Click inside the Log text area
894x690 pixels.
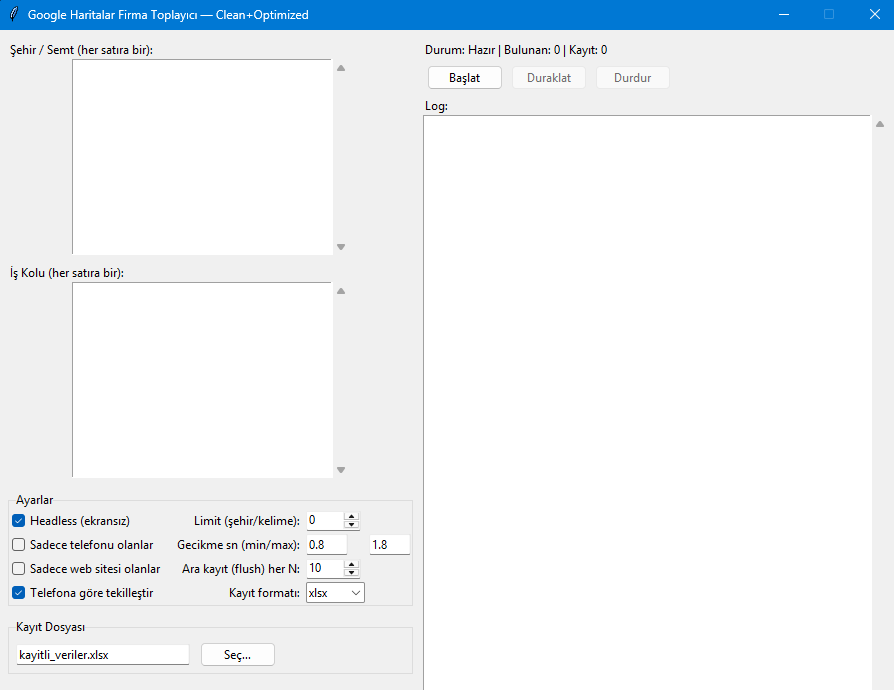(647, 403)
